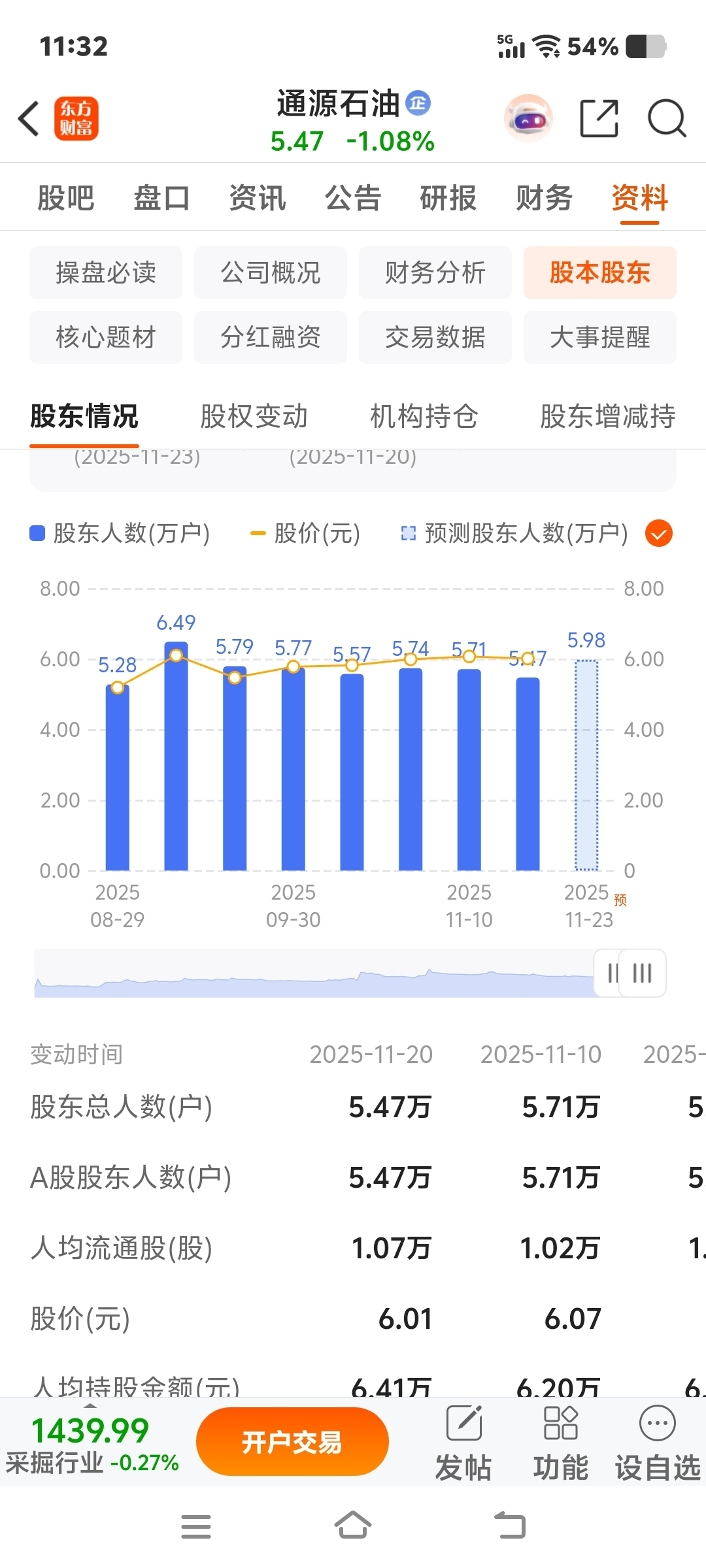This screenshot has width=706, height=1568.
Task: Toggle the 股东人数(万户) legend item
Action: [120, 534]
